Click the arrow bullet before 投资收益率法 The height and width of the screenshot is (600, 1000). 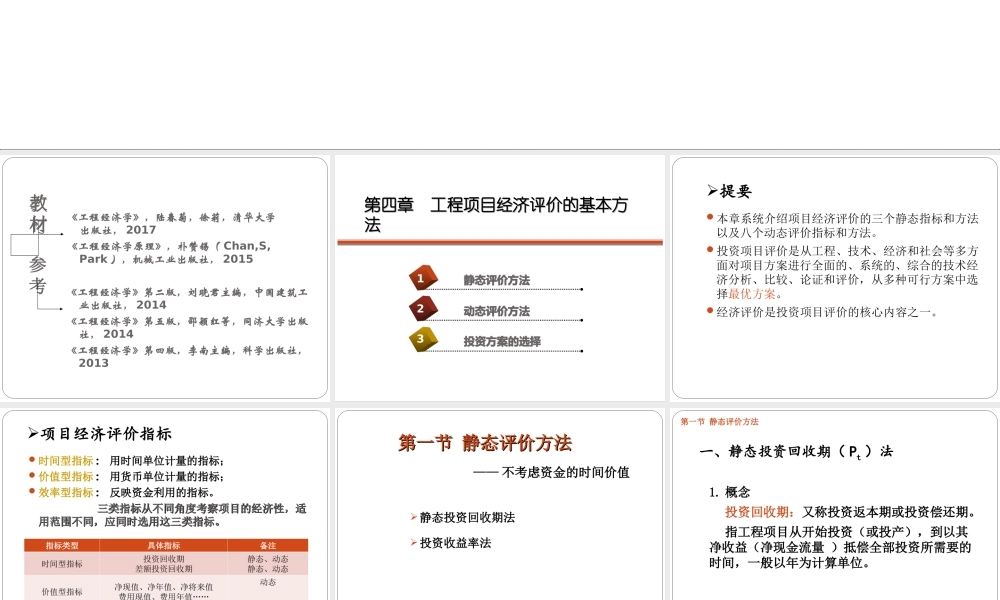[x=414, y=542]
